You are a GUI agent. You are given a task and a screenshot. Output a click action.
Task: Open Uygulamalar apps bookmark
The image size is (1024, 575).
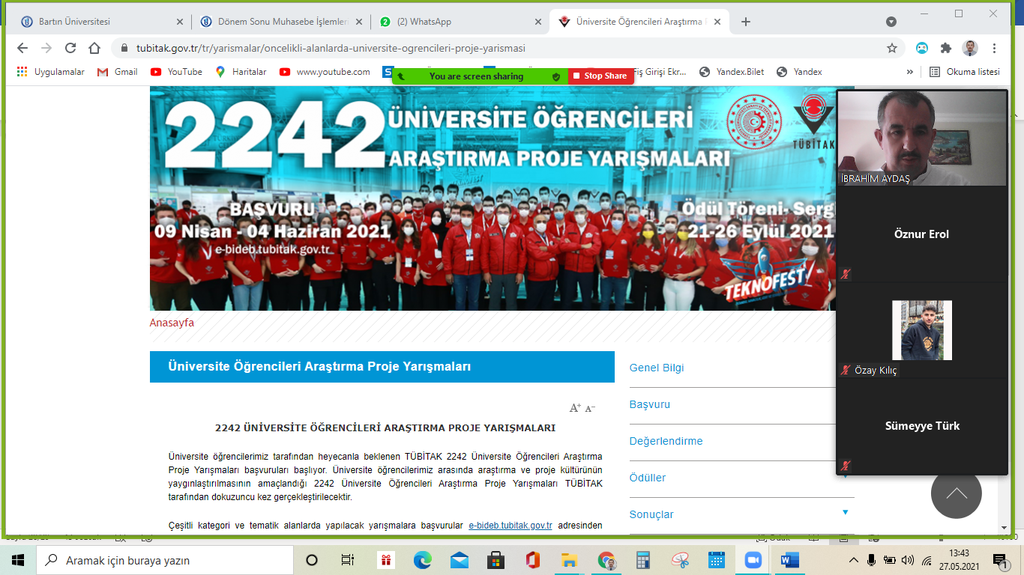[51, 72]
